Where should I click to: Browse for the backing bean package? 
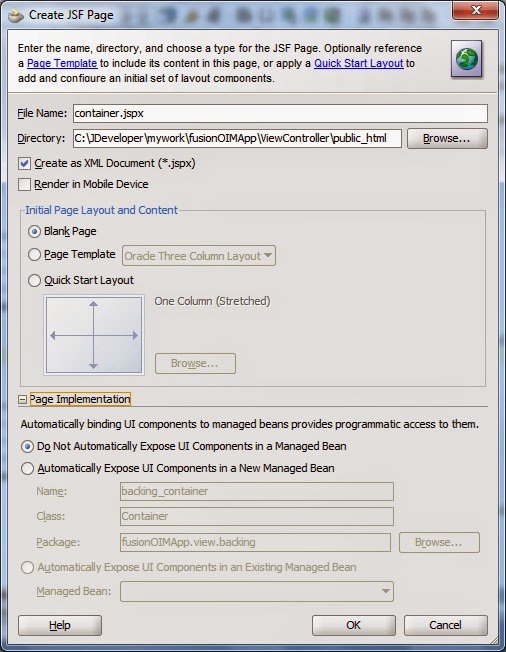pyautogui.click(x=439, y=543)
